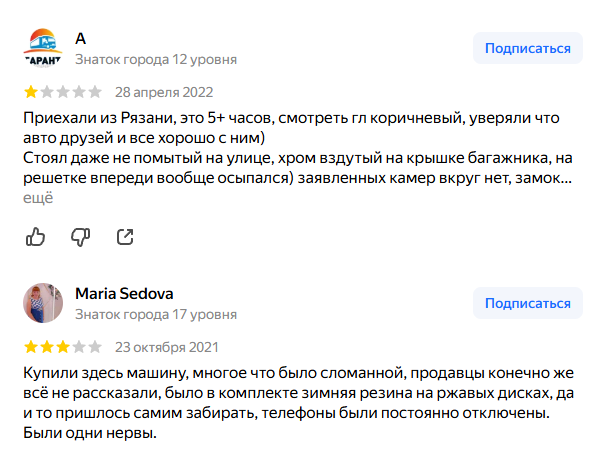Click the username "A"
The image size is (611, 460).
81,38
